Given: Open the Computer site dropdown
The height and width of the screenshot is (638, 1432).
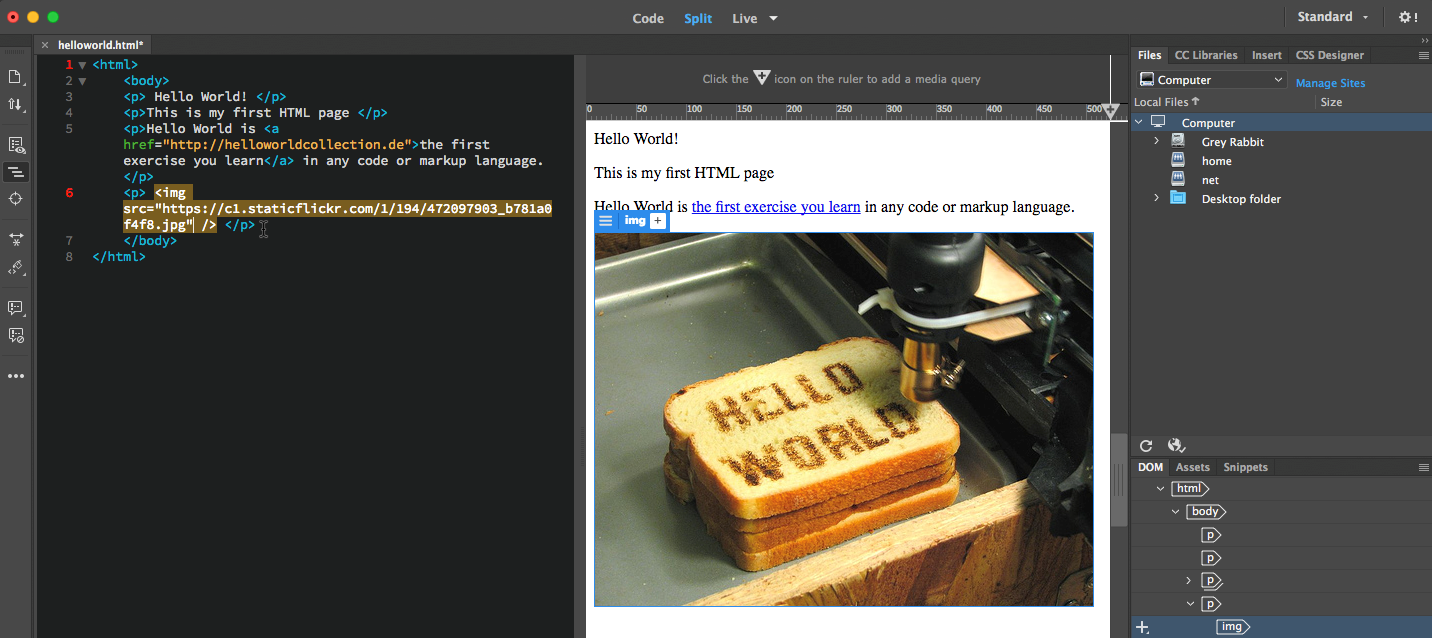Looking at the screenshot, I should [1211, 80].
